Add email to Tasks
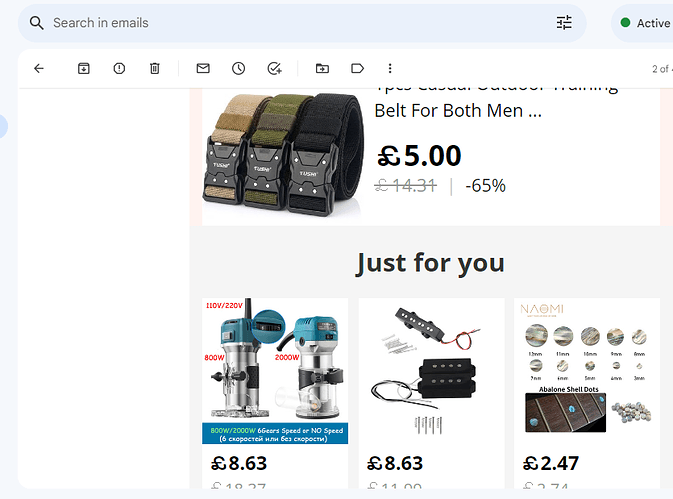 click(x=274, y=68)
